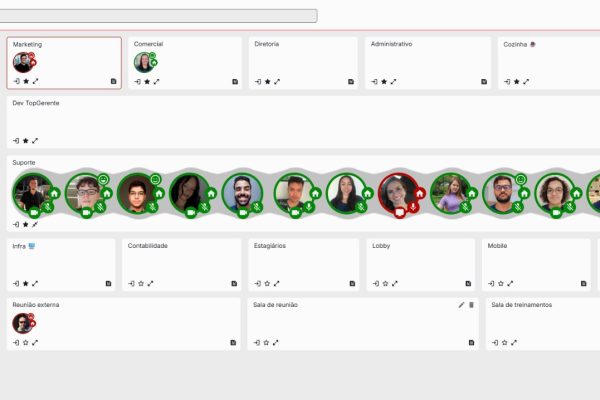Expand the Marketing room card
Image resolution: width=600 pixels, height=400 pixels.
(x=35, y=81)
